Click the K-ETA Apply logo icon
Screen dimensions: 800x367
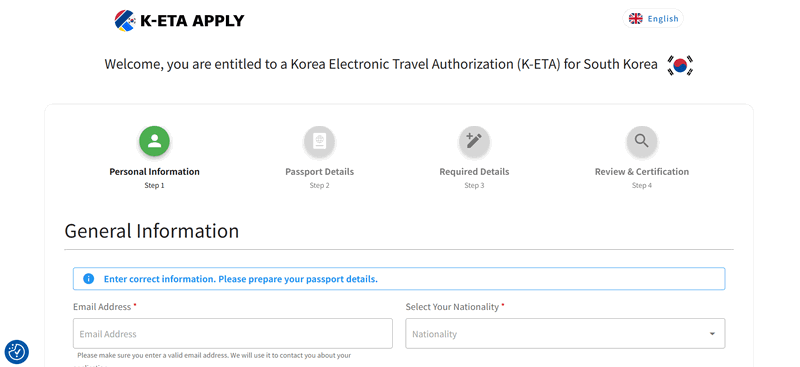point(124,20)
